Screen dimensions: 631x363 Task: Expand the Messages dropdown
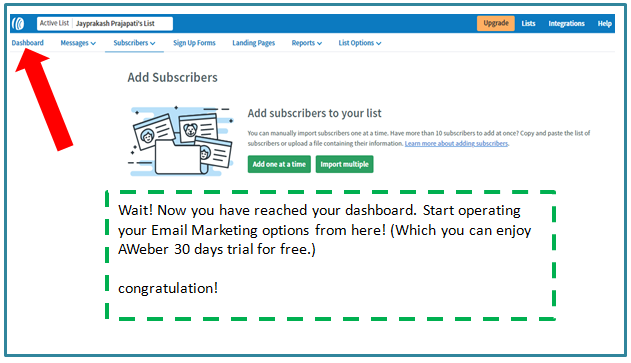click(78, 43)
